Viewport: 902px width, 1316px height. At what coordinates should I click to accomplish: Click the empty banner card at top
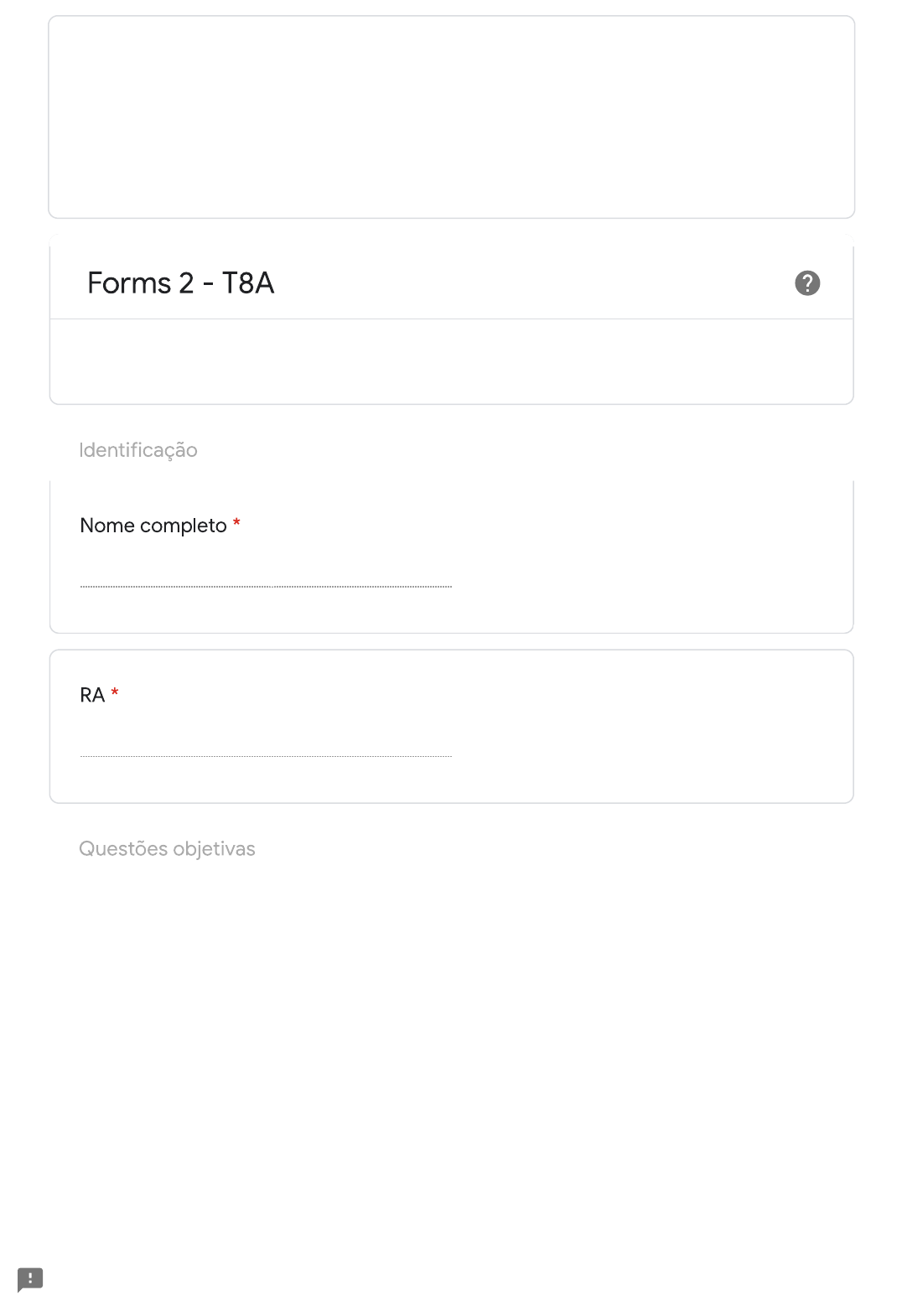pos(451,117)
